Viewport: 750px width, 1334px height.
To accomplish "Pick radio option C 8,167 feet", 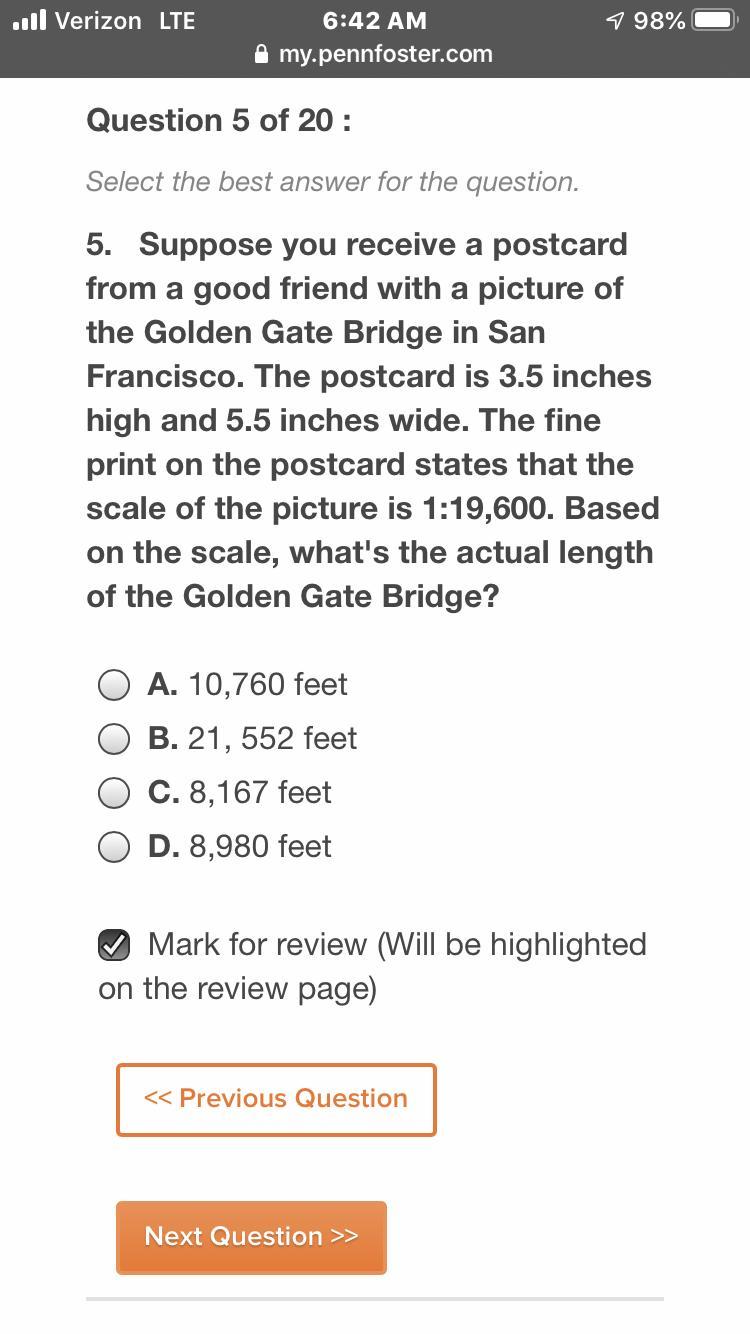I will pos(114,793).
